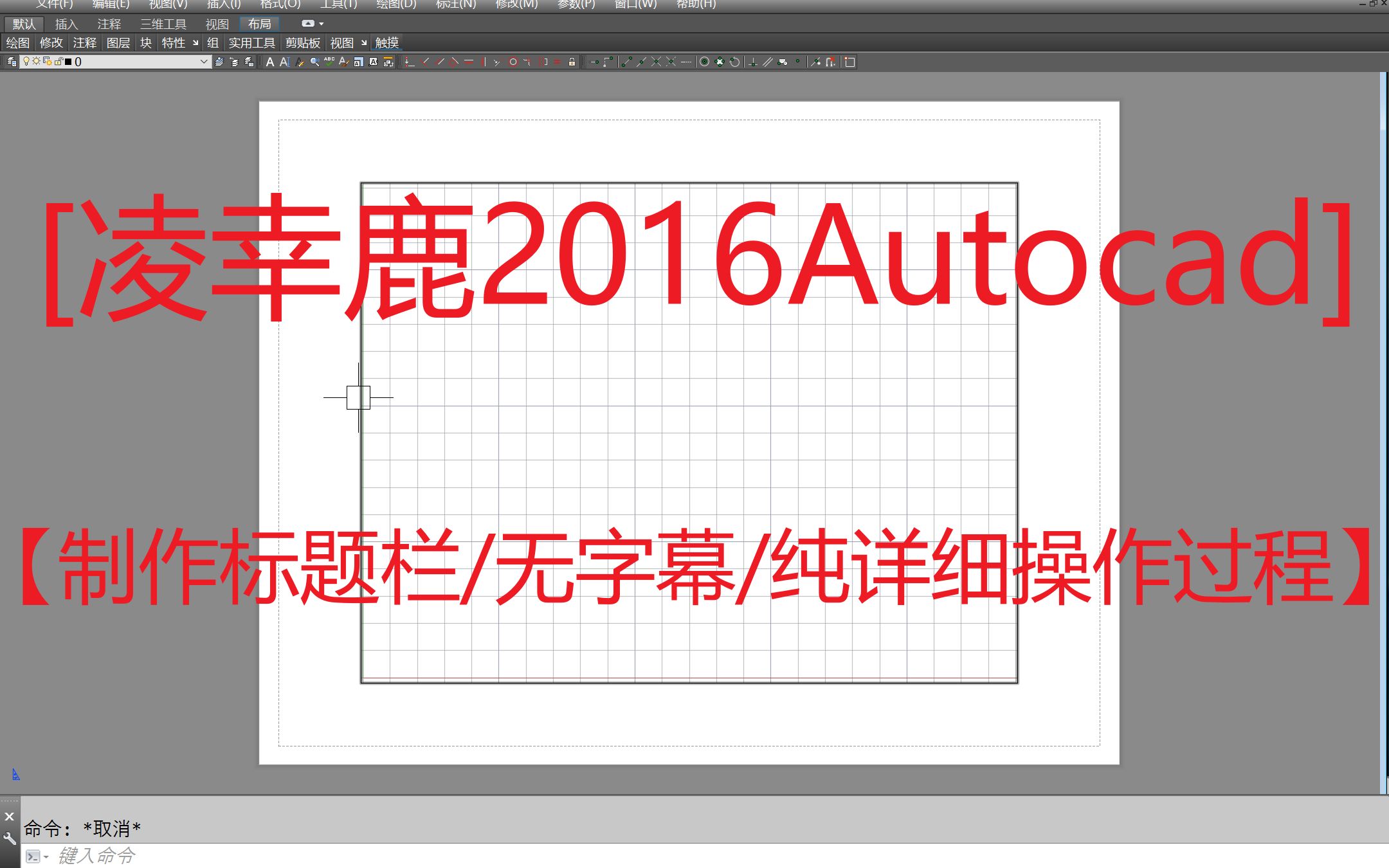
Task: Click Convert Distance Between Spaces icon
Action: point(388,62)
